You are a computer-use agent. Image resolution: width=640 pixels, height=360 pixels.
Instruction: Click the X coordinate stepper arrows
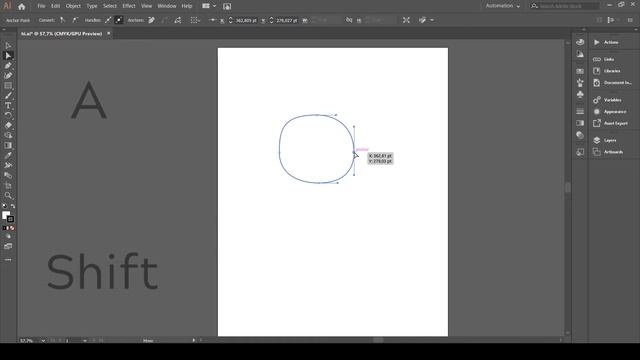231,20
